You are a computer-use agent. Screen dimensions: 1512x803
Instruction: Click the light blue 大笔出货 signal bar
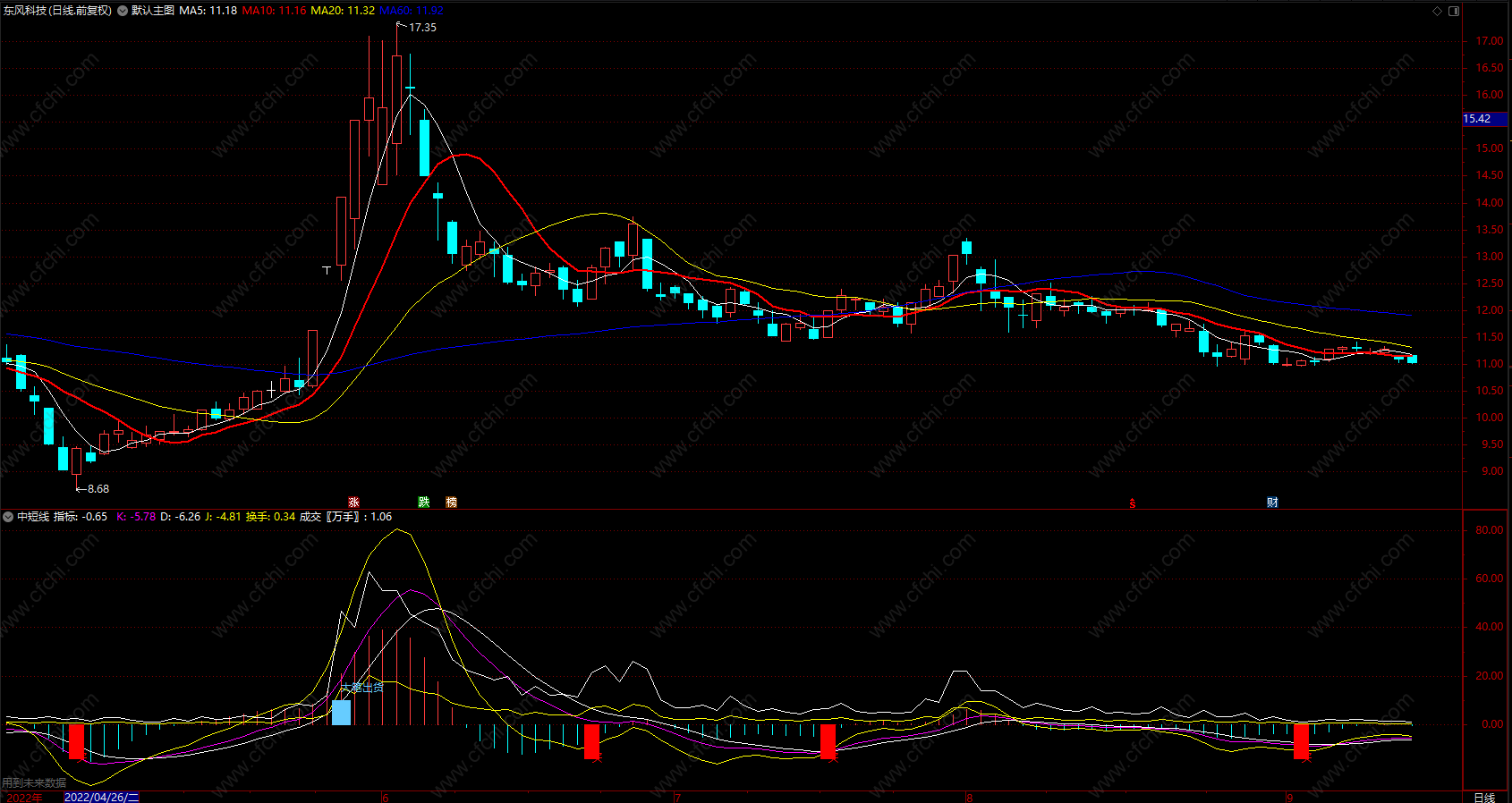(341, 712)
